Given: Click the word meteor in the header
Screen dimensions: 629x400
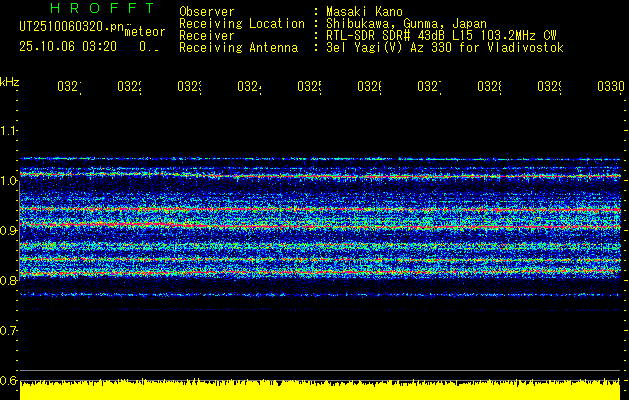Looking at the screenshot, I should [145, 32].
